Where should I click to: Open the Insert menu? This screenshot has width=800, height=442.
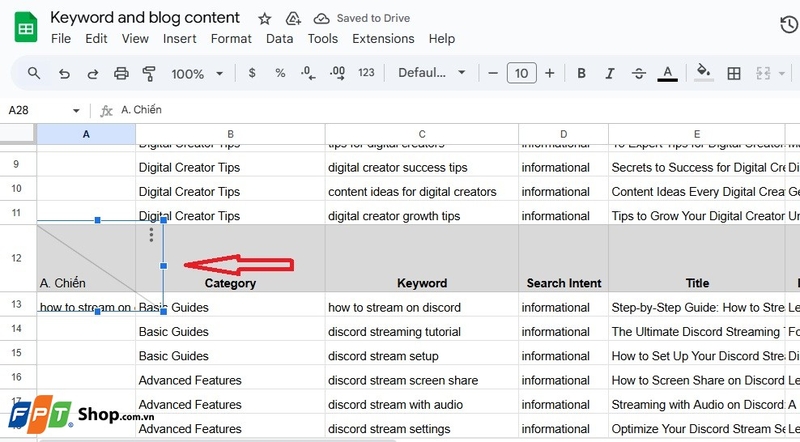coord(180,39)
